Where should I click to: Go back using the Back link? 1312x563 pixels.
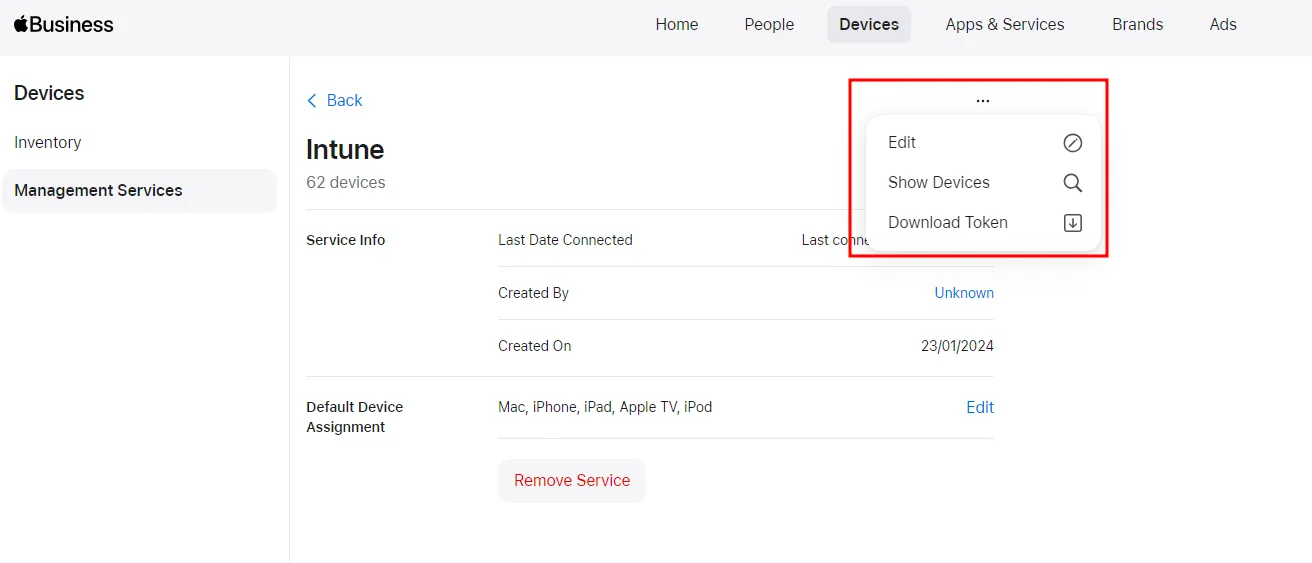point(334,101)
